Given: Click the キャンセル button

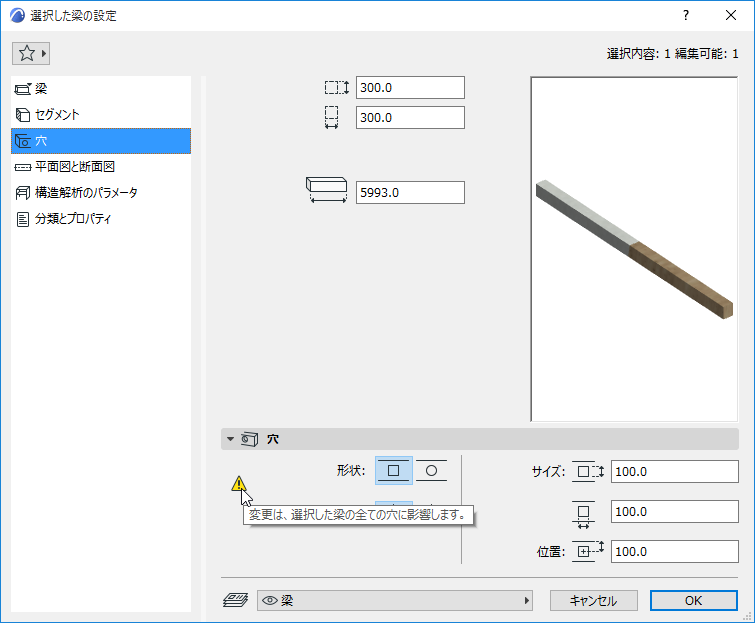Looking at the screenshot, I should [x=594, y=600].
